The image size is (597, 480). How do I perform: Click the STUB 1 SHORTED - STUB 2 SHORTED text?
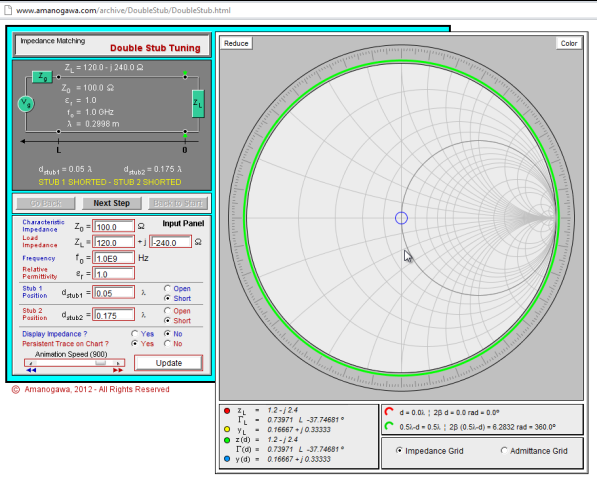(110, 182)
